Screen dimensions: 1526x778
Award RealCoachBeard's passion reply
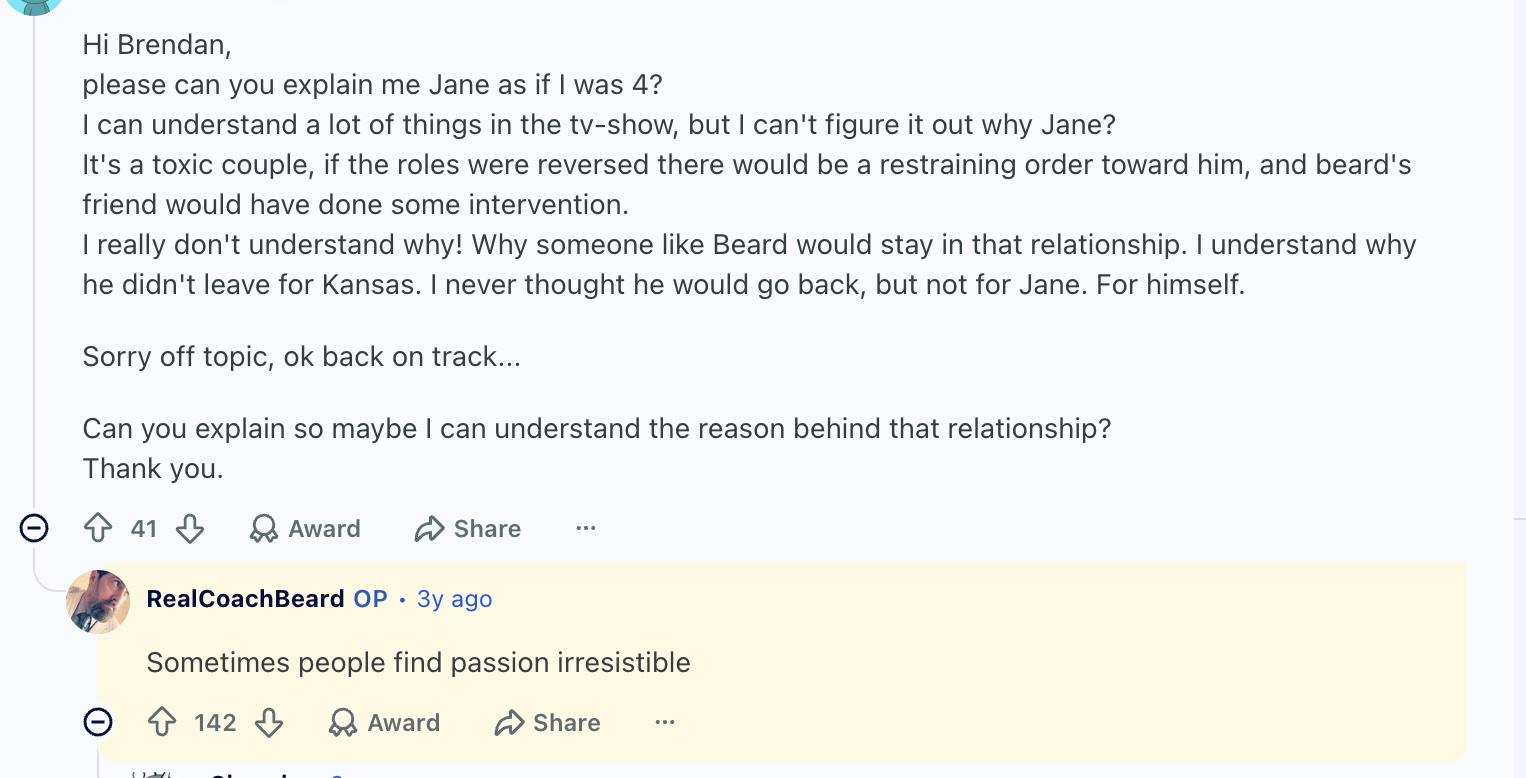pos(384,722)
